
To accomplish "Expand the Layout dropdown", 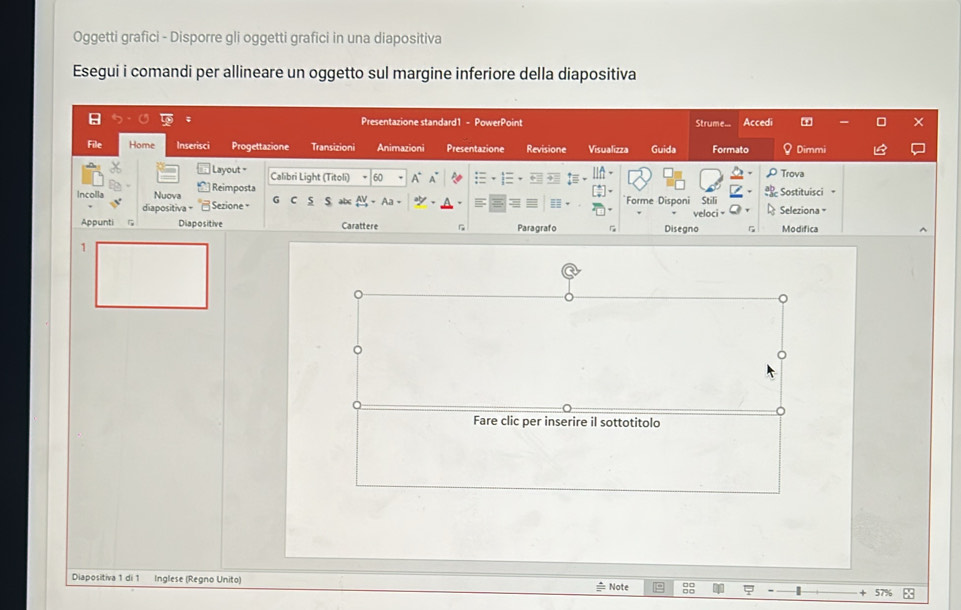I will tap(225, 170).
